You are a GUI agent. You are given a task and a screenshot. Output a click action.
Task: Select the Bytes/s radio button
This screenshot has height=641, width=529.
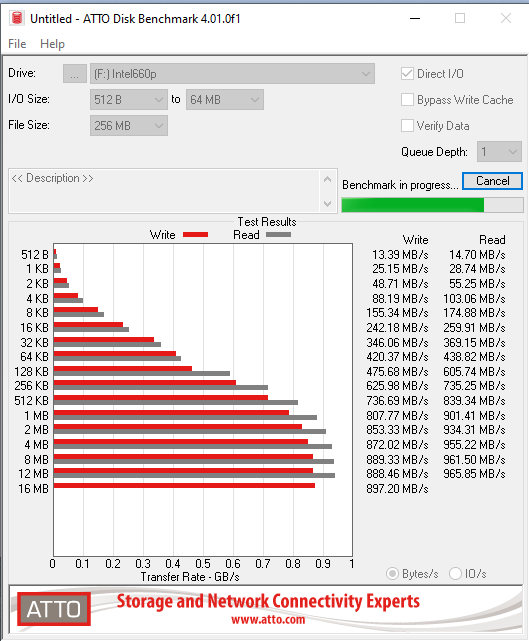click(392, 574)
